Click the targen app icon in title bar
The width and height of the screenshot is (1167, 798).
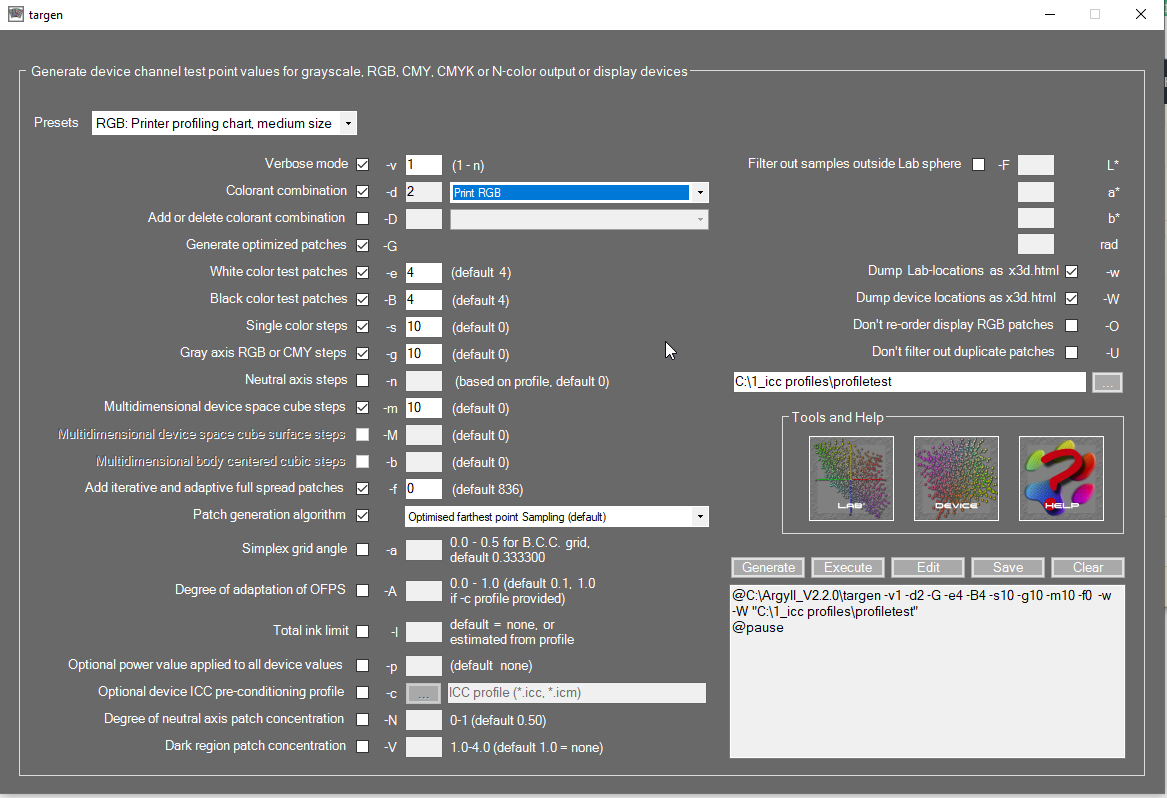click(x=15, y=15)
